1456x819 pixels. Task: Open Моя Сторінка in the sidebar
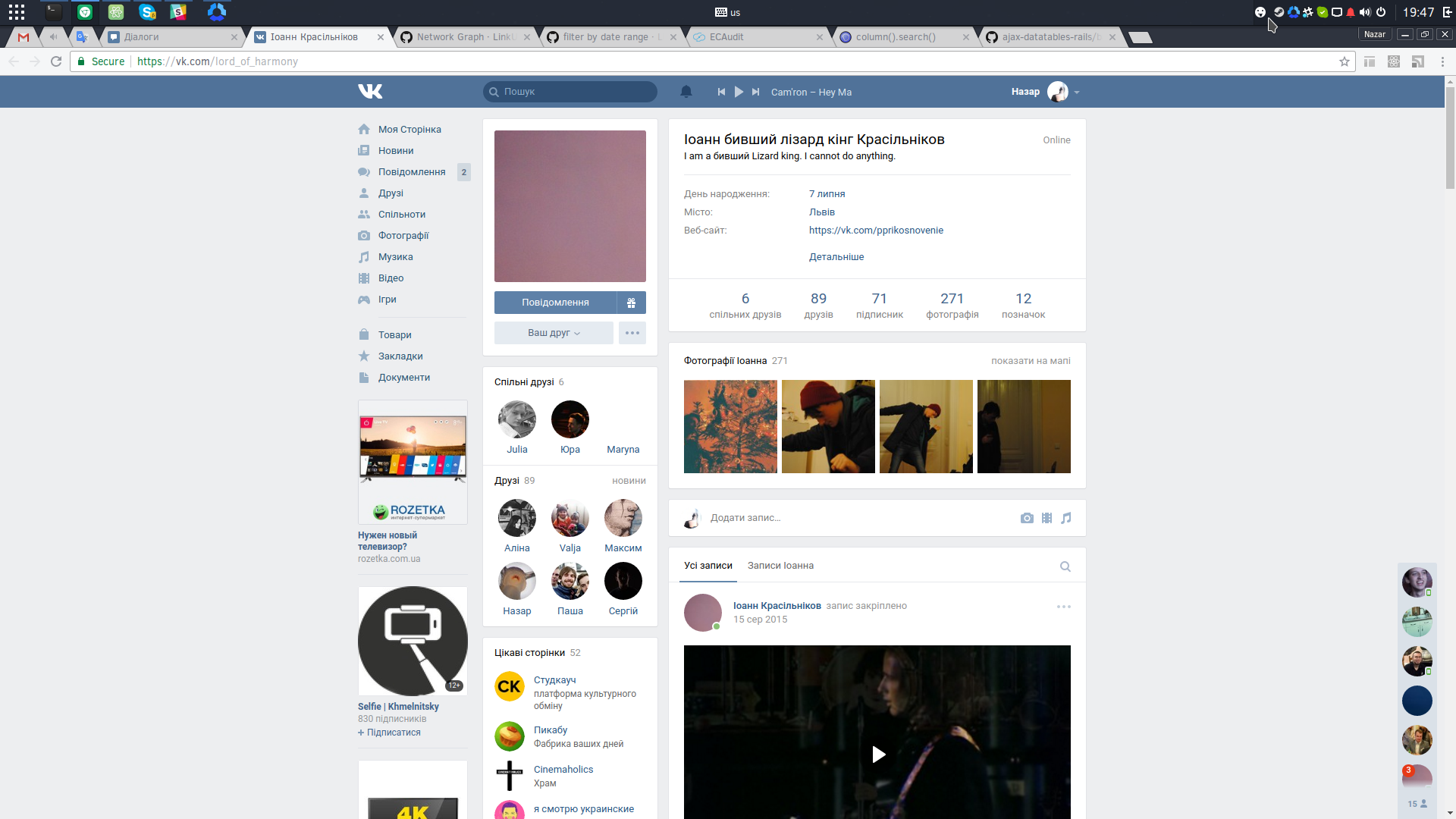tap(409, 130)
